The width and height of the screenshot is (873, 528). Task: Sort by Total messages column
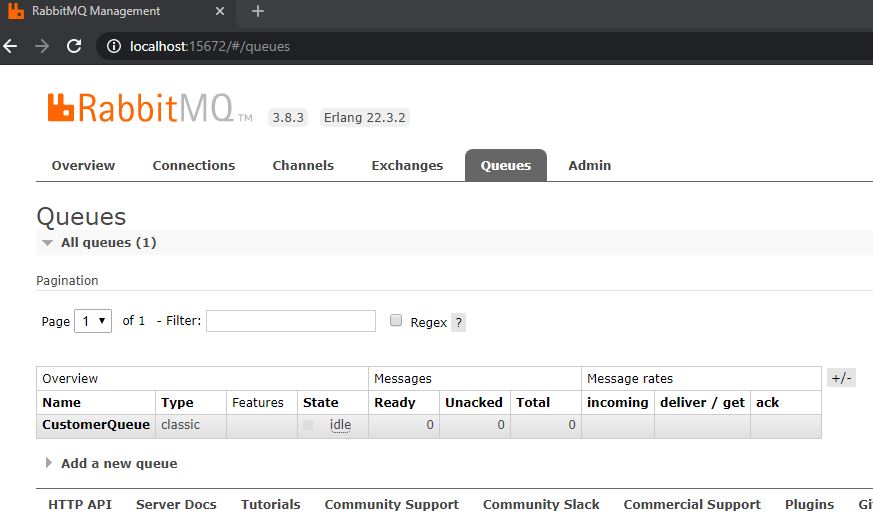click(x=533, y=403)
